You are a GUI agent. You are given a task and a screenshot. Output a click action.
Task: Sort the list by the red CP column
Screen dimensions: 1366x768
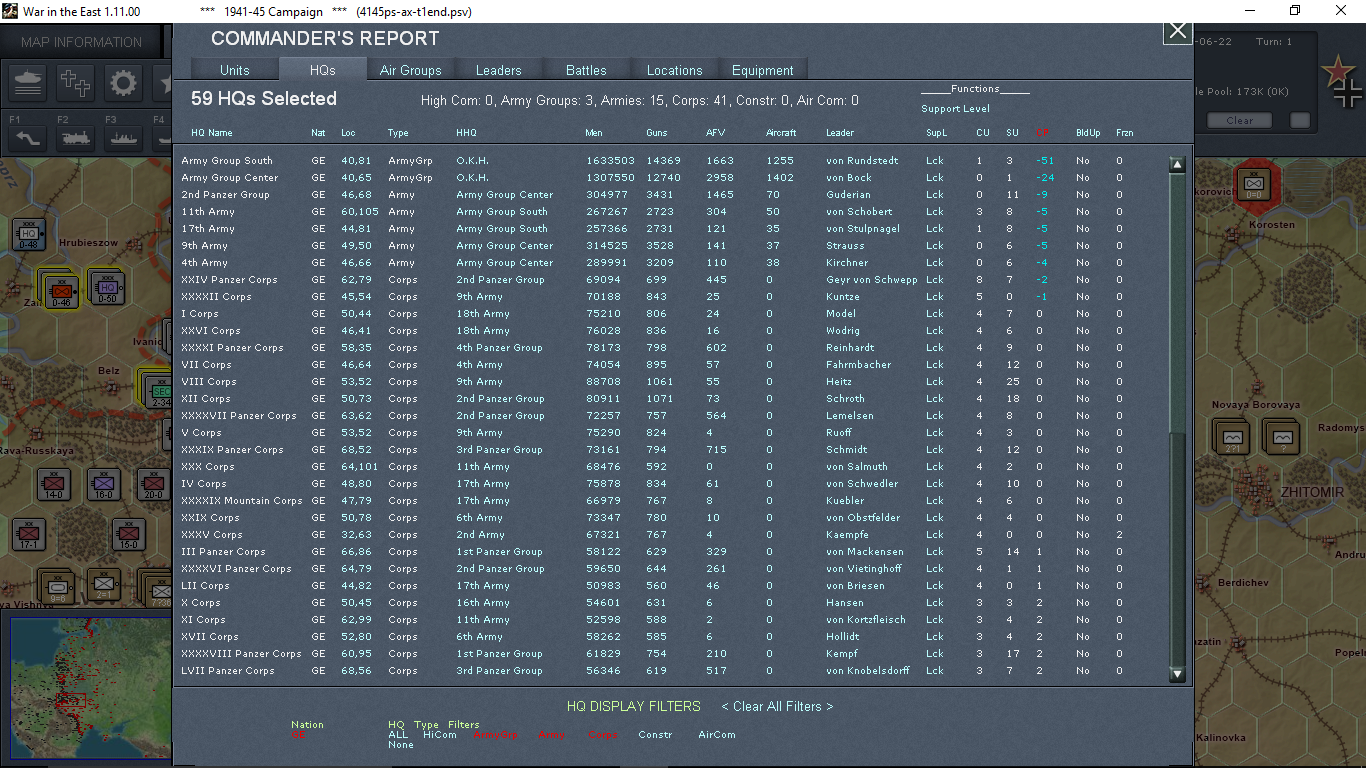pyautogui.click(x=1044, y=133)
